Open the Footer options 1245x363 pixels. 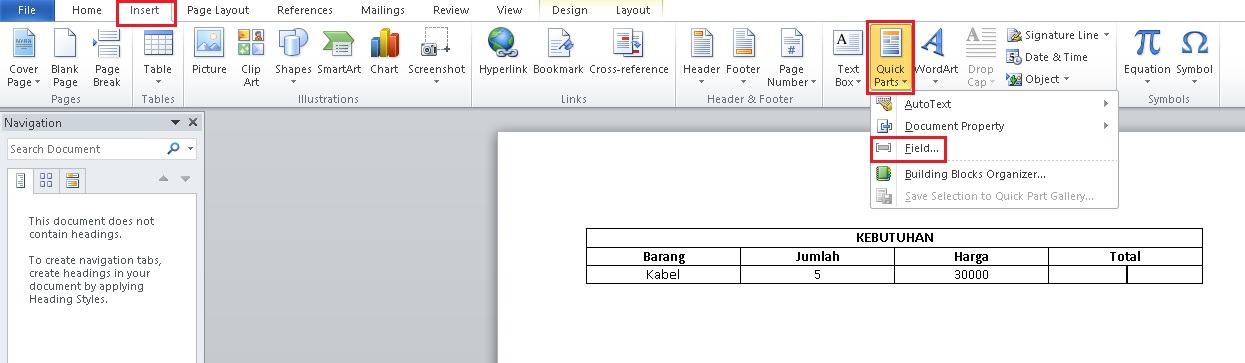tap(743, 58)
